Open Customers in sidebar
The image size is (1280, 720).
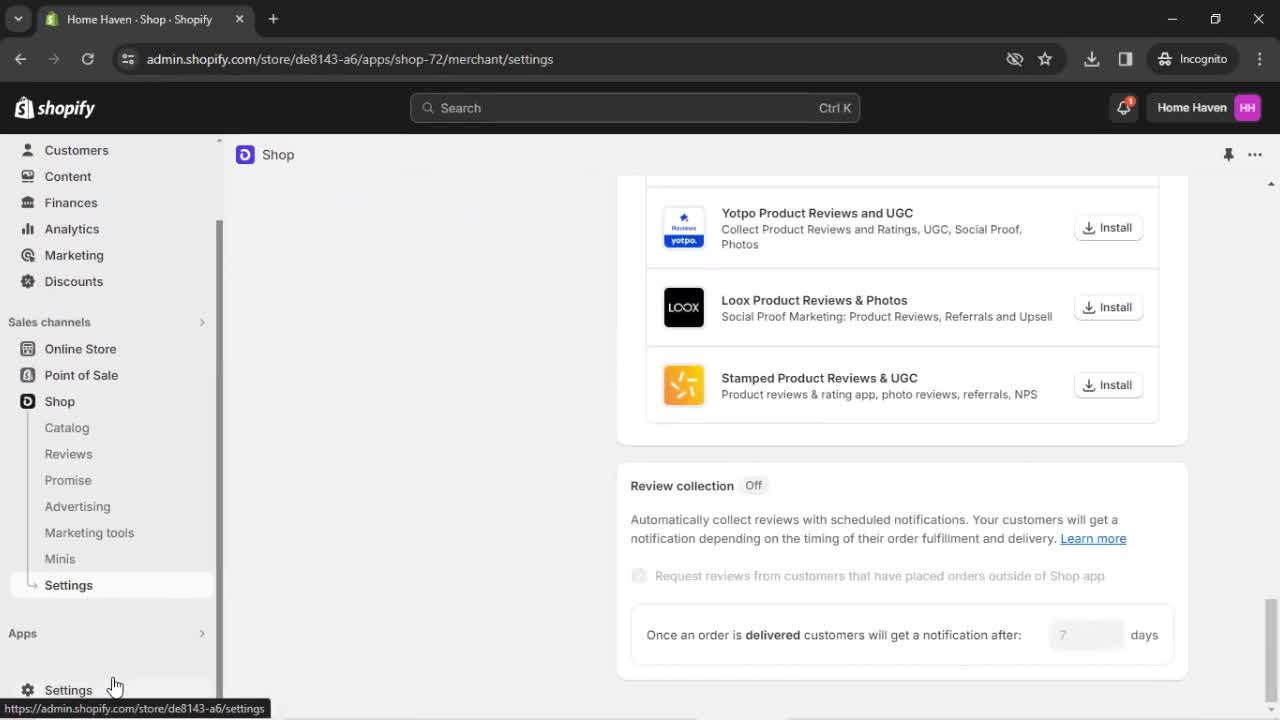[76, 150]
